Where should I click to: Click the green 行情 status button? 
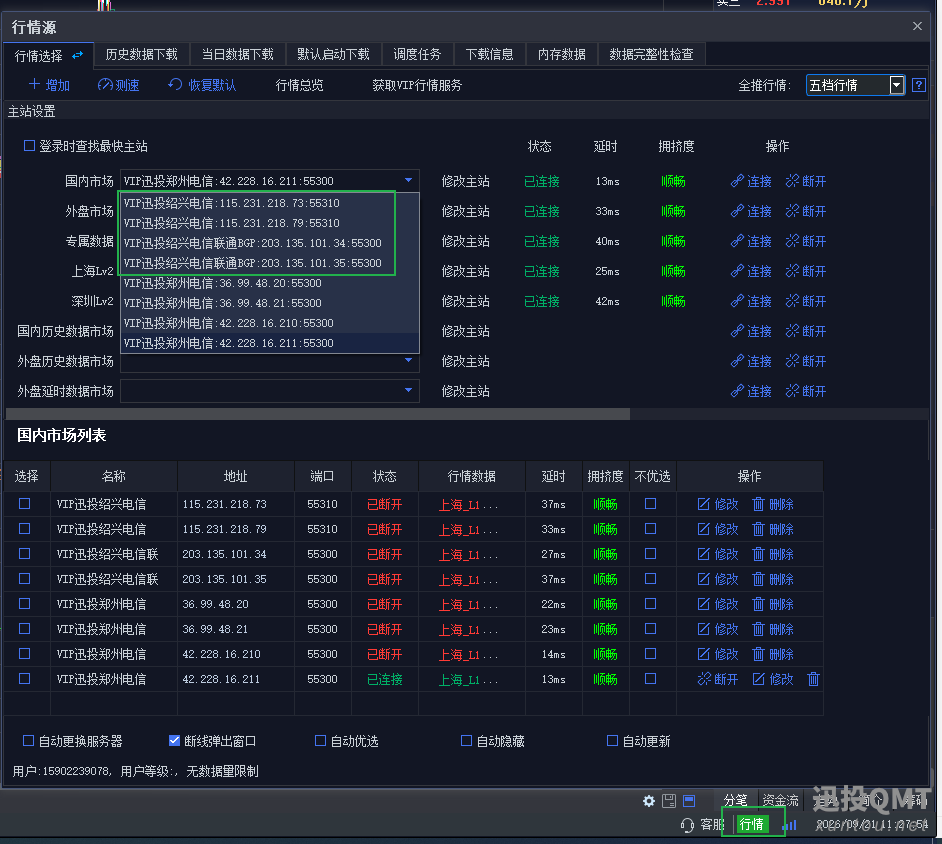[x=752, y=824]
